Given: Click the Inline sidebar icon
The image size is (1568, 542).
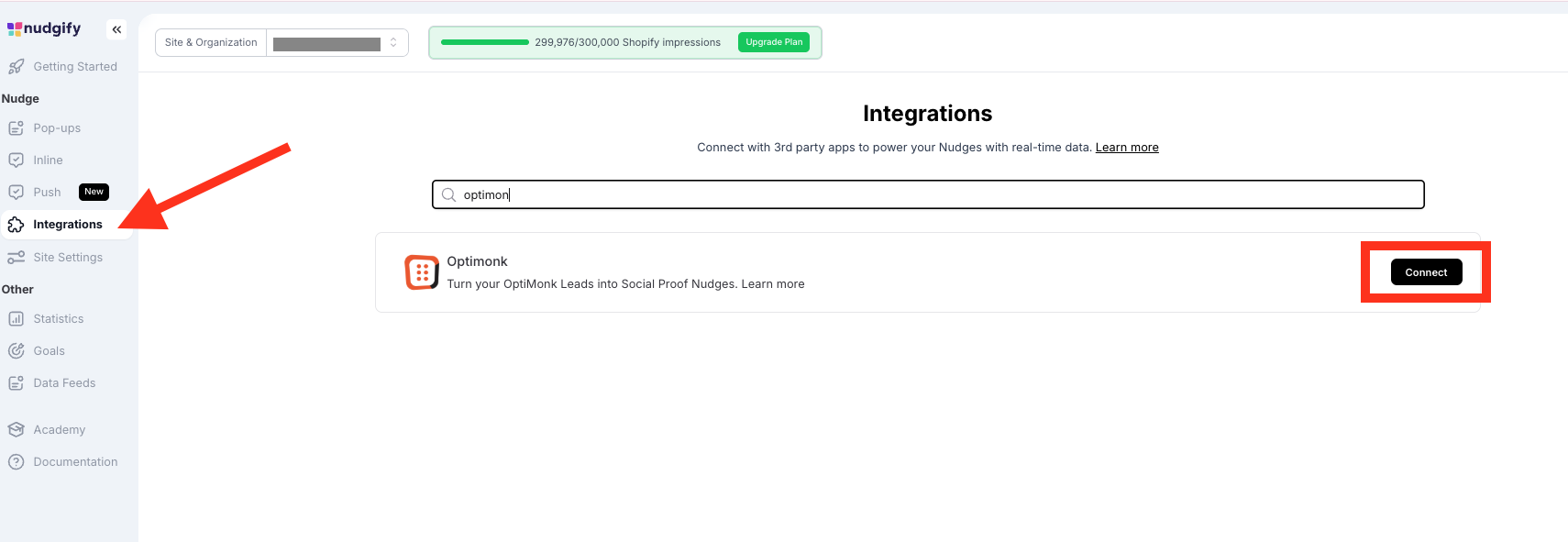Looking at the screenshot, I should tap(16, 160).
